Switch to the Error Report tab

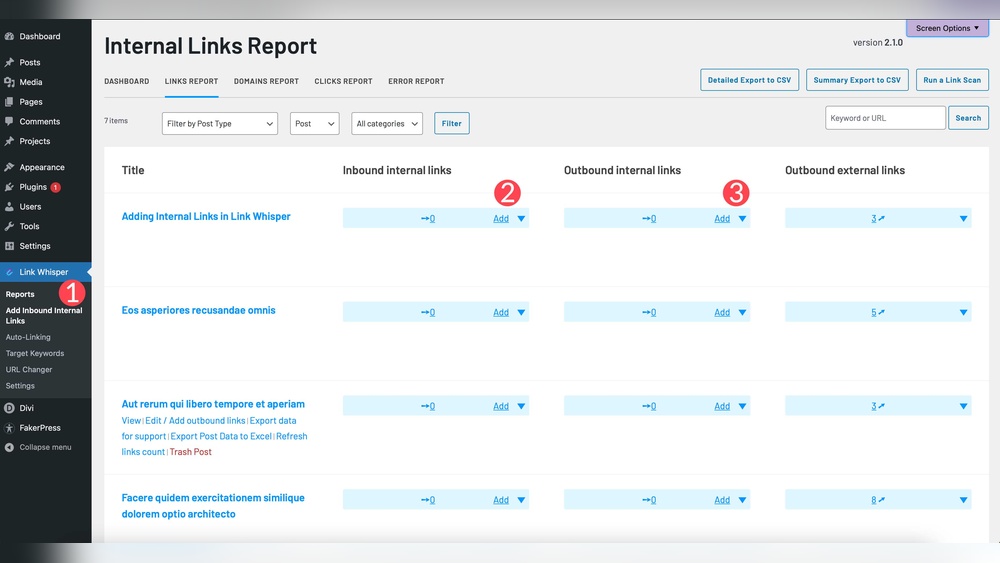416,81
